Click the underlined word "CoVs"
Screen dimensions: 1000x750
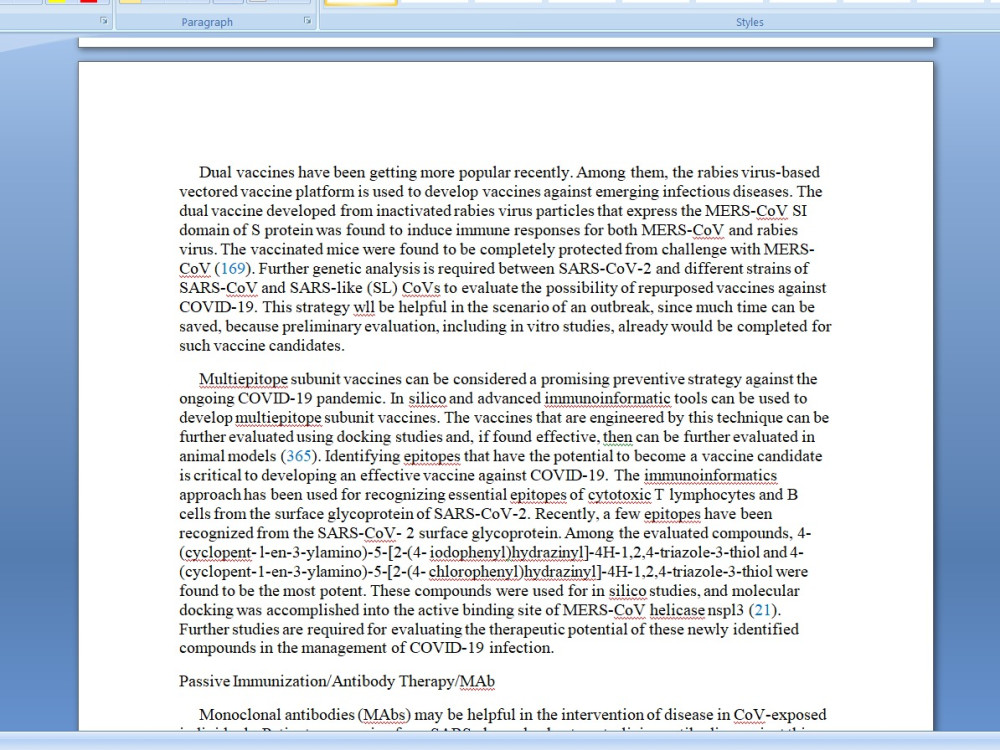click(x=421, y=288)
